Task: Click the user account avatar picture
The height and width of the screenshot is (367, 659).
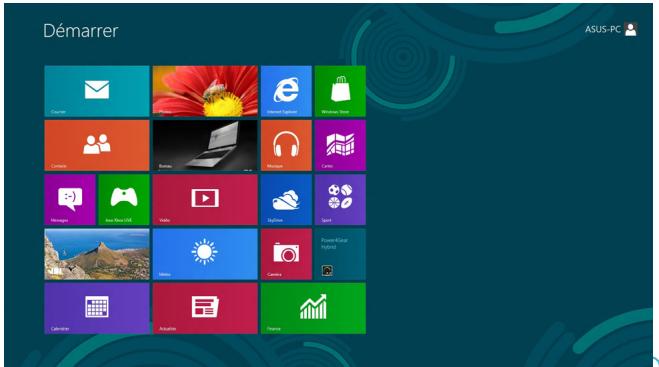Action: coord(630,29)
